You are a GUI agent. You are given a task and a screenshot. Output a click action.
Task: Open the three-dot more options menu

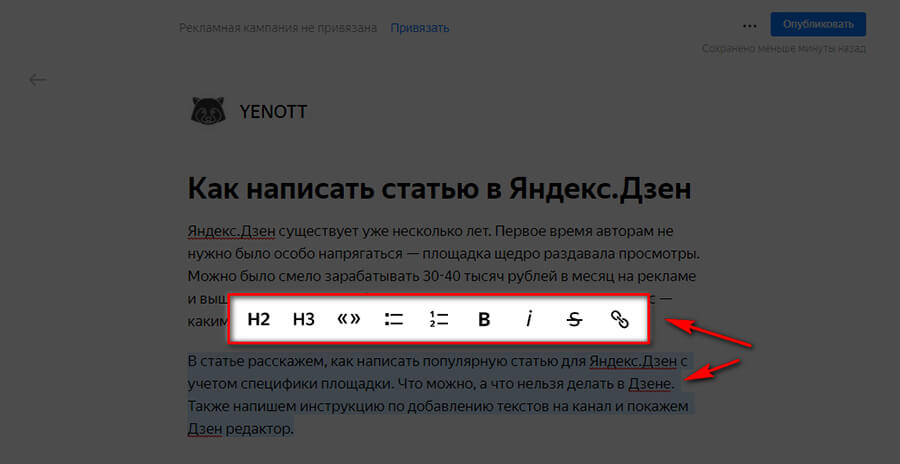(750, 26)
